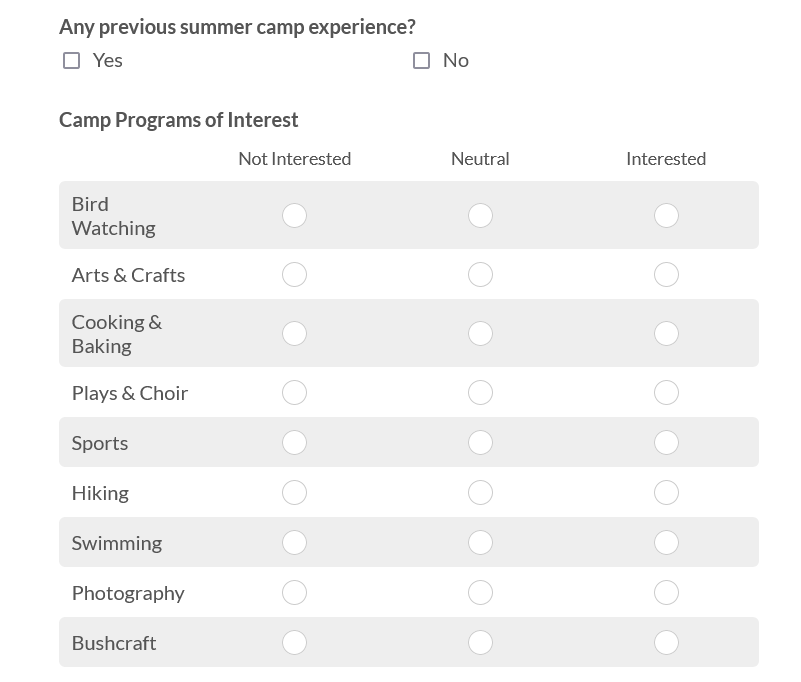Set Bushcraft to Not Interested

294,643
